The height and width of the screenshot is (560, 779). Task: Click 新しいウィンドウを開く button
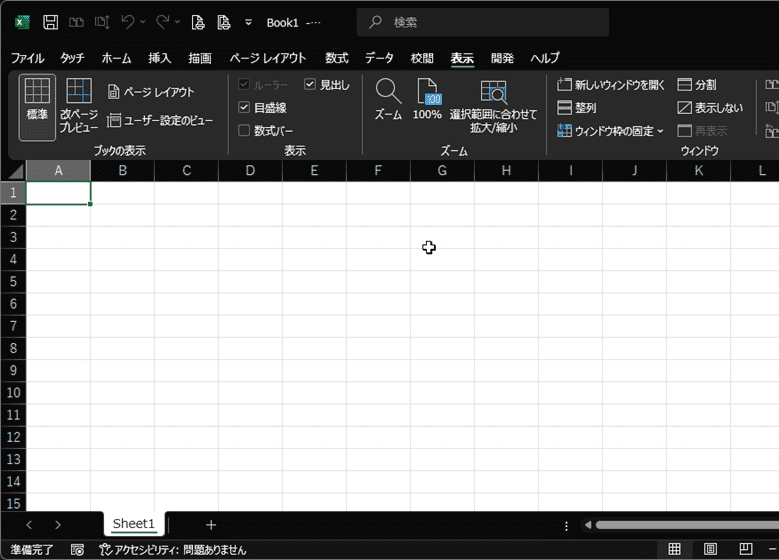coord(611,85)
